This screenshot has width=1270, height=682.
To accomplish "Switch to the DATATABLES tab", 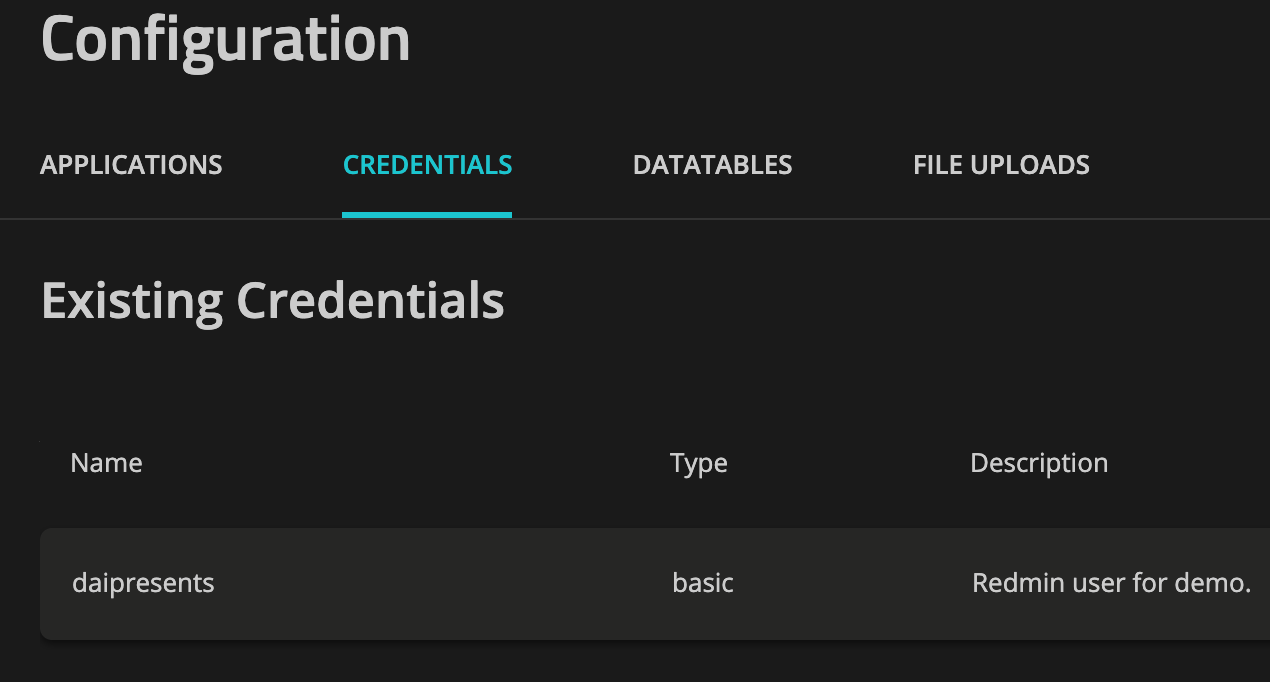I will (712, 165).
